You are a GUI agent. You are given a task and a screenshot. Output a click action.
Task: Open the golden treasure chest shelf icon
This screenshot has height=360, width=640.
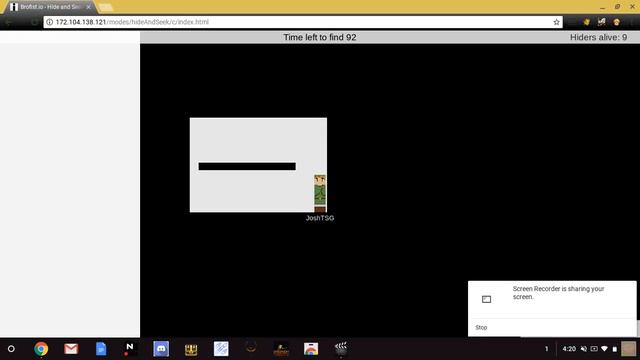(191, 349)
